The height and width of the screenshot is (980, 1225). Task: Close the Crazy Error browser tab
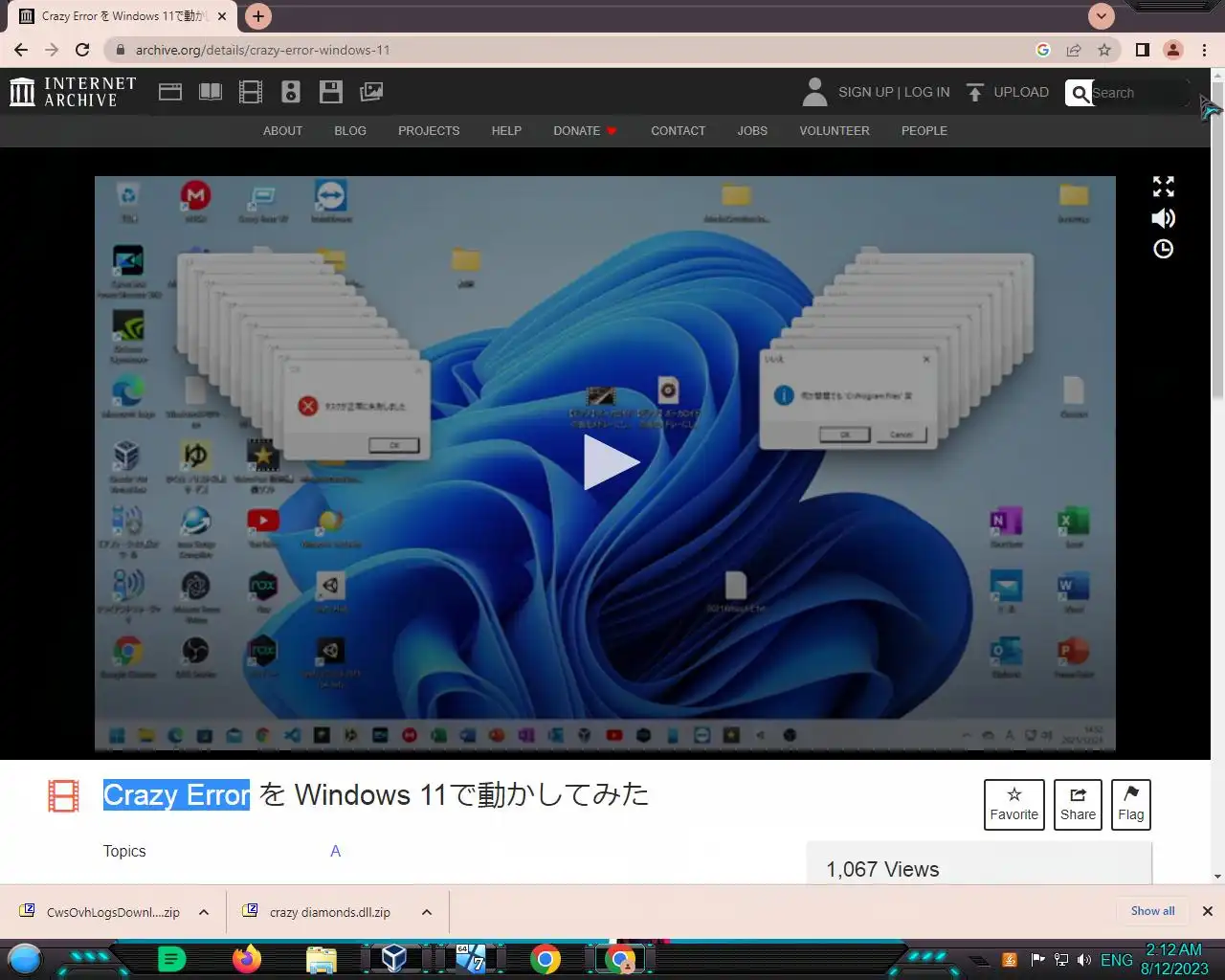point(222,16)
